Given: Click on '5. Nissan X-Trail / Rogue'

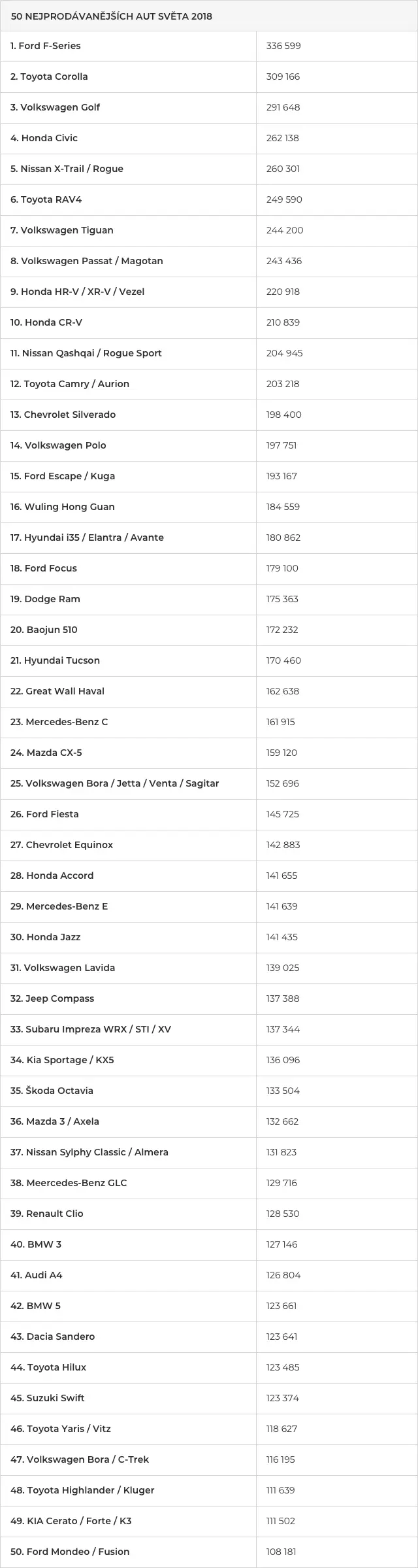Looking at the screenshot, I should click(67, 169).
